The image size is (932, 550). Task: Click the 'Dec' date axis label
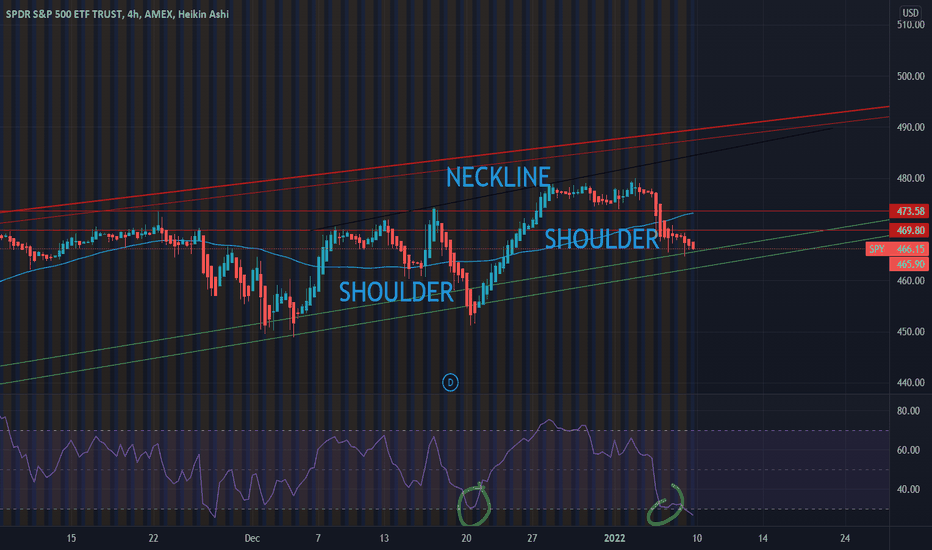point(252,538)
